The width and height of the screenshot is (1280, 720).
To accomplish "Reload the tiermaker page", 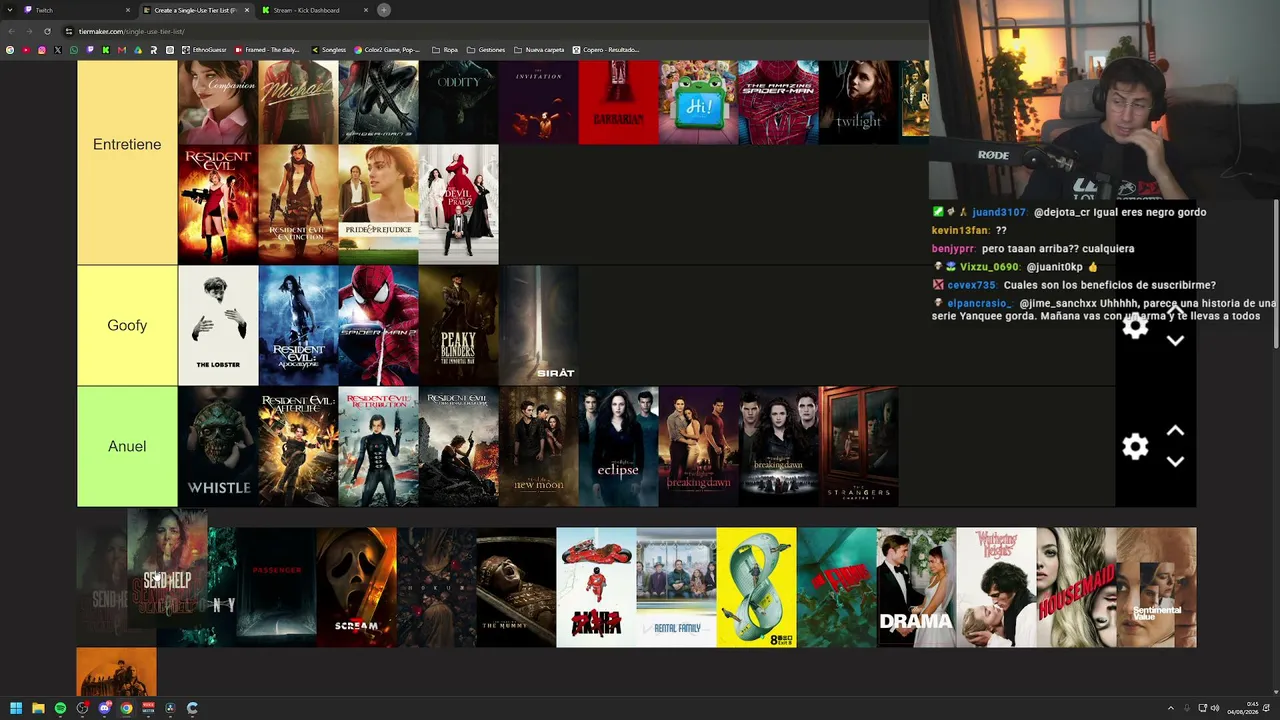I will pyautogui.click(x=47, y=31).
